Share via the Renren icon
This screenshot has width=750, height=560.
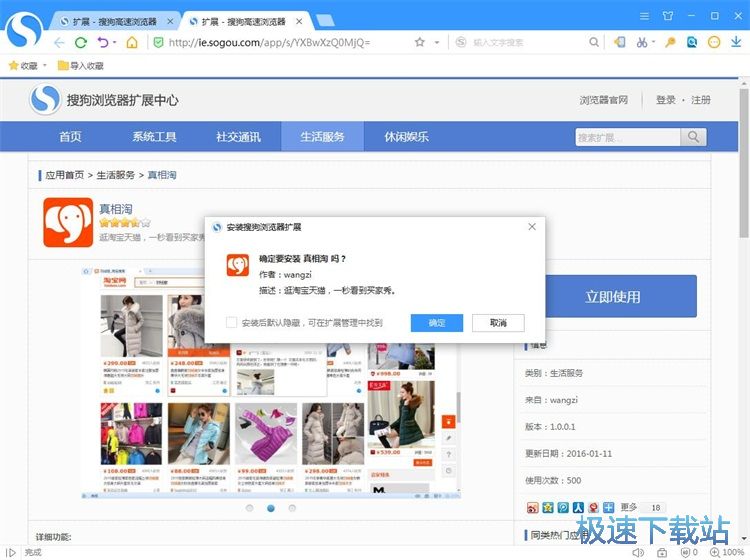[x=578, y=507]
